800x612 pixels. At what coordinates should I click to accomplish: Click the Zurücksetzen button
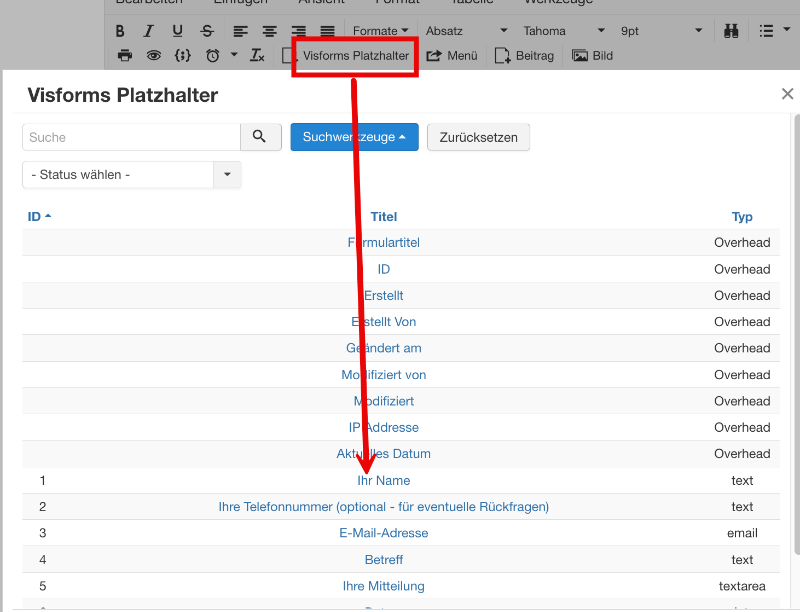(478, 137)
